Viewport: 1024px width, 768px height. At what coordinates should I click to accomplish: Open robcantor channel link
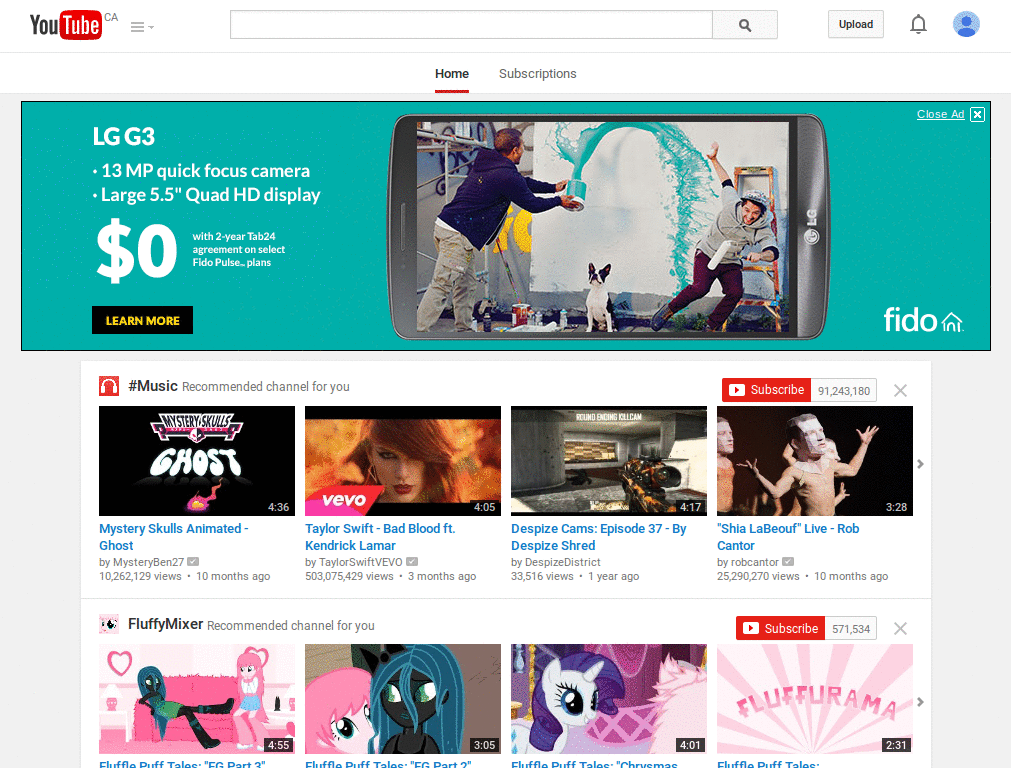click(755, 562)
